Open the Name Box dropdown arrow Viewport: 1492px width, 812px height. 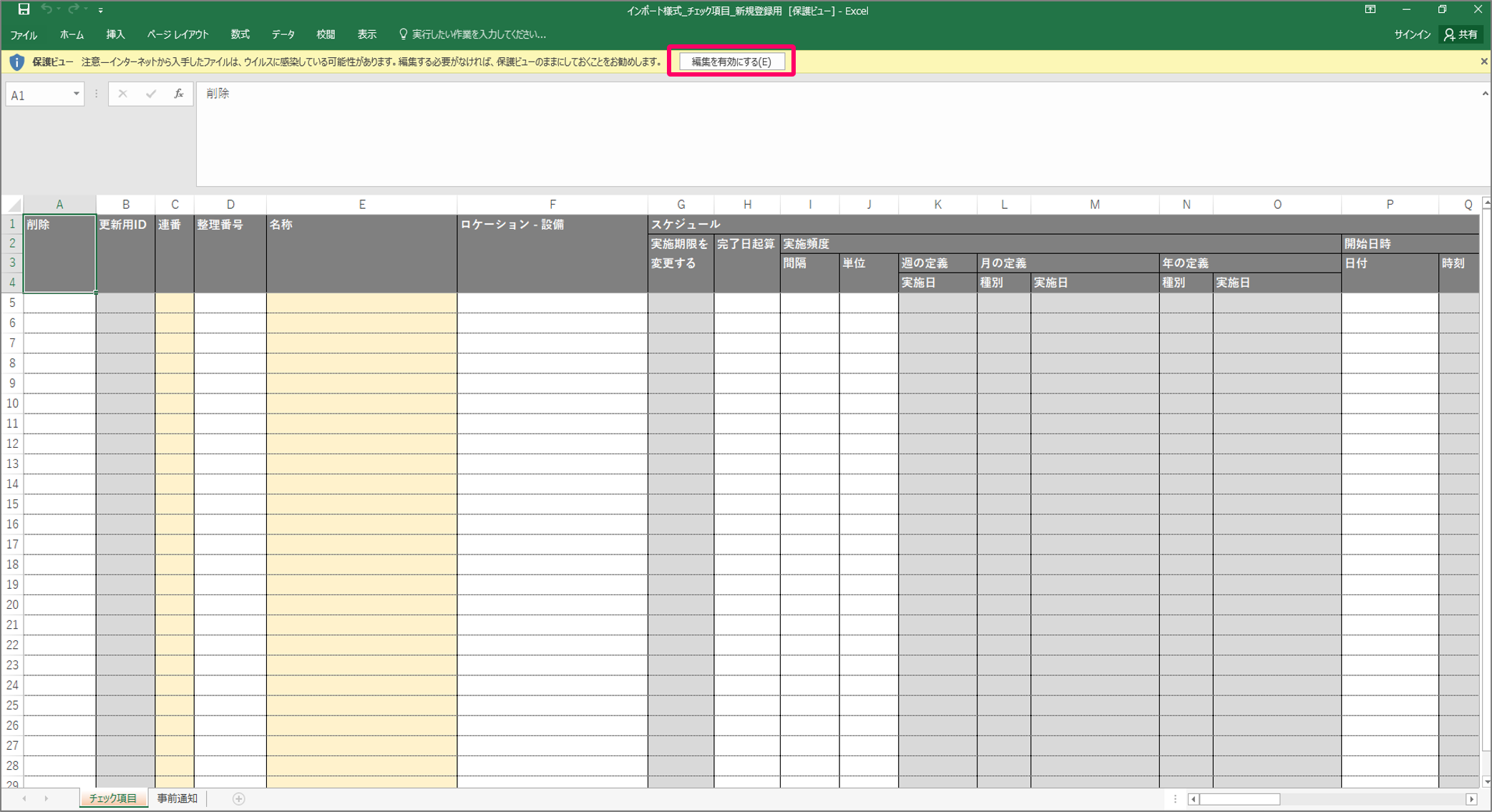[76, 94]
